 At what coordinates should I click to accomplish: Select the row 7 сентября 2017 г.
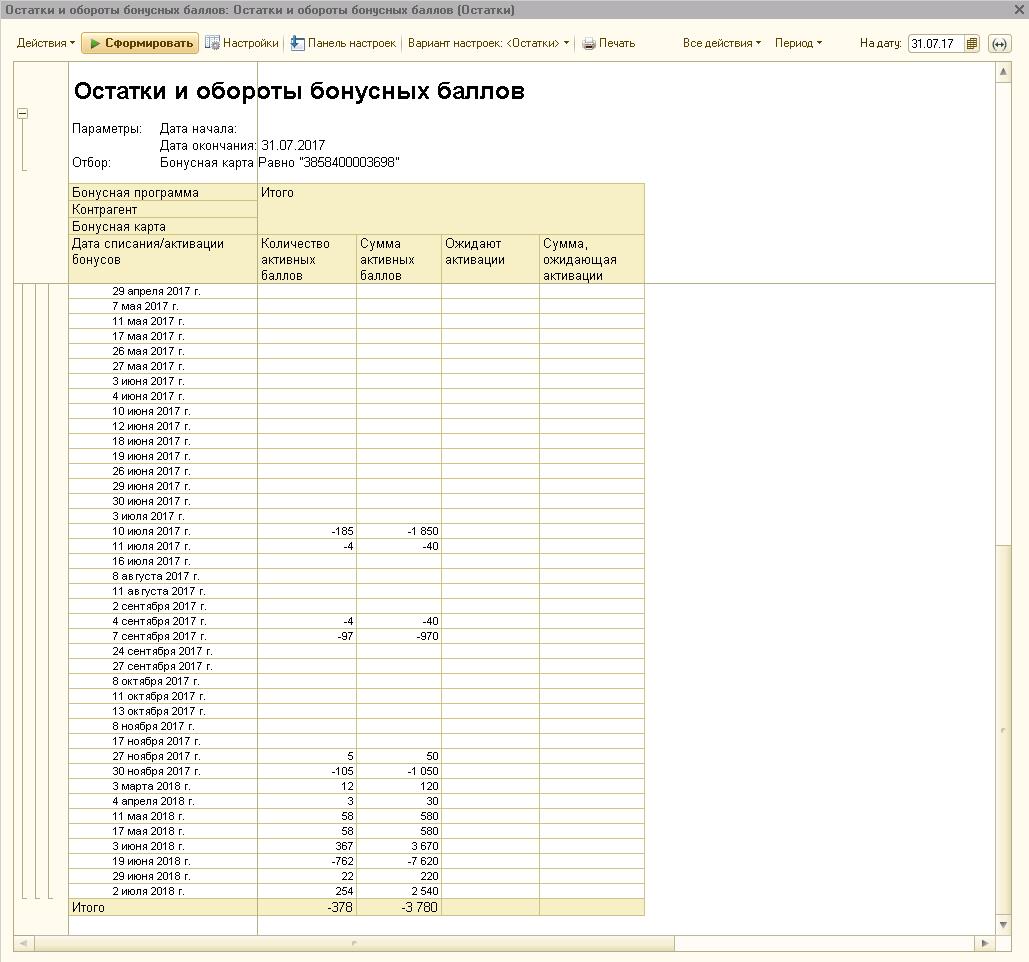(x=356, y=637)
